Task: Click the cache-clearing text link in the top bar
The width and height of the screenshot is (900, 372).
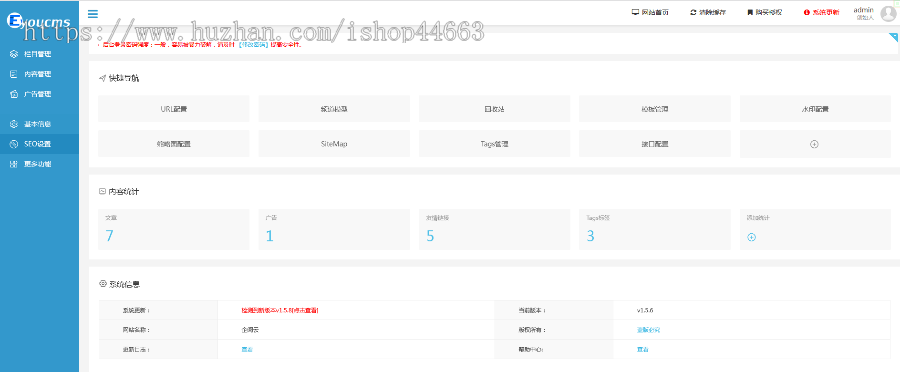Action: pyautogui.click(x=713, y=12)
